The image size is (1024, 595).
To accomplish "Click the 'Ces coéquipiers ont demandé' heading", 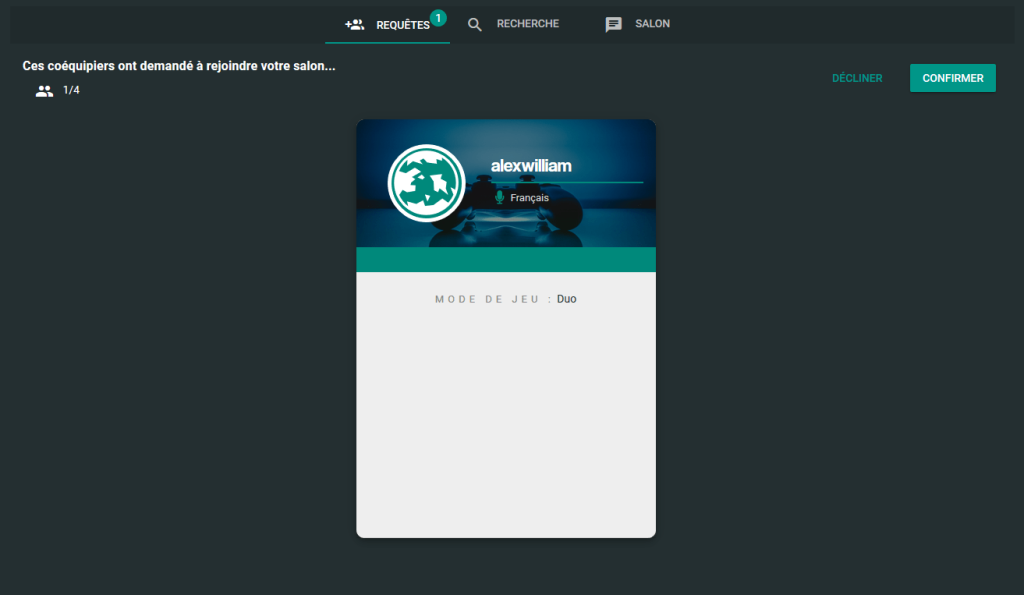I will click(179, 66).
